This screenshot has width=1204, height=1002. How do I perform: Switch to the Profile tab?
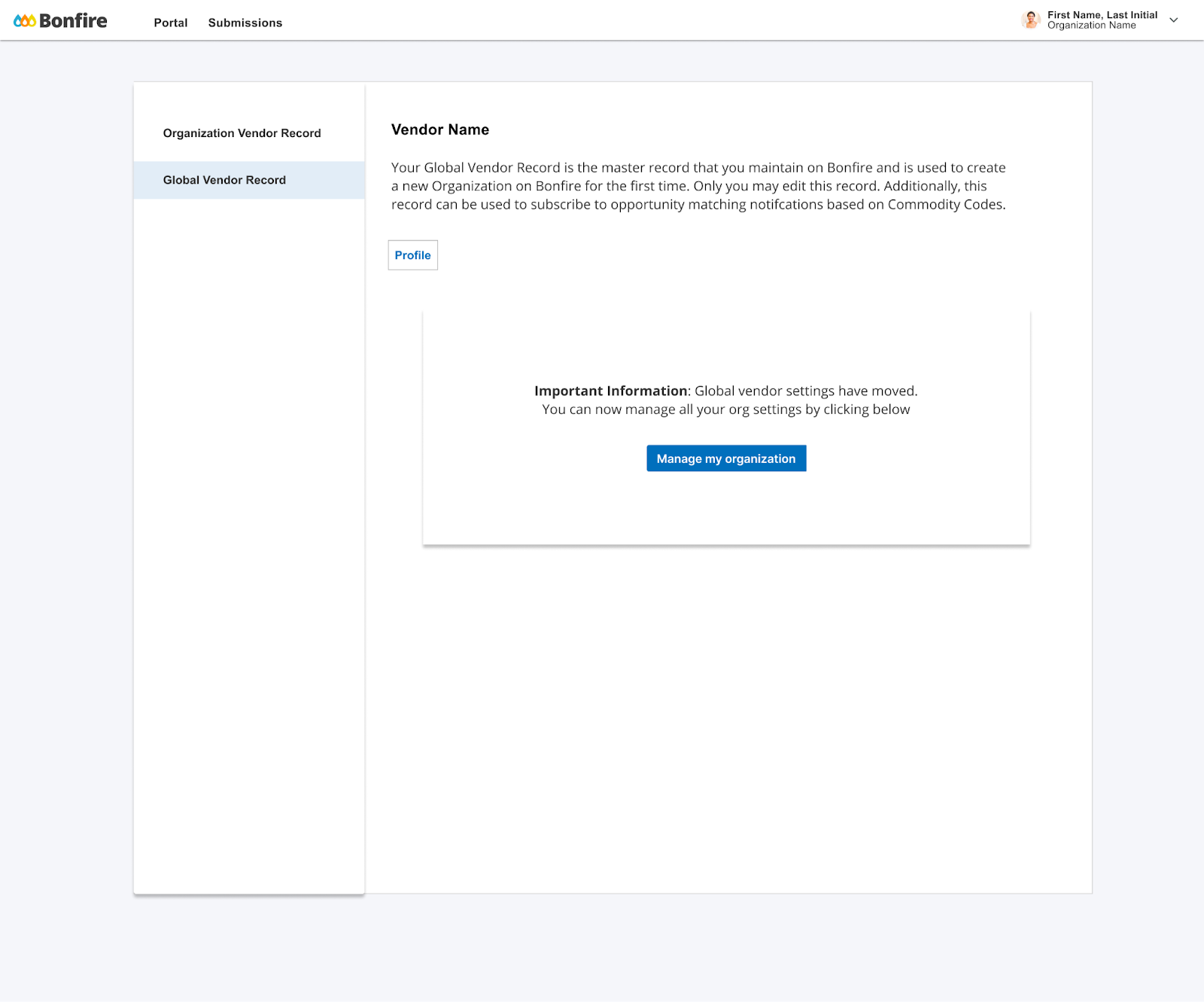pos(412,255)
